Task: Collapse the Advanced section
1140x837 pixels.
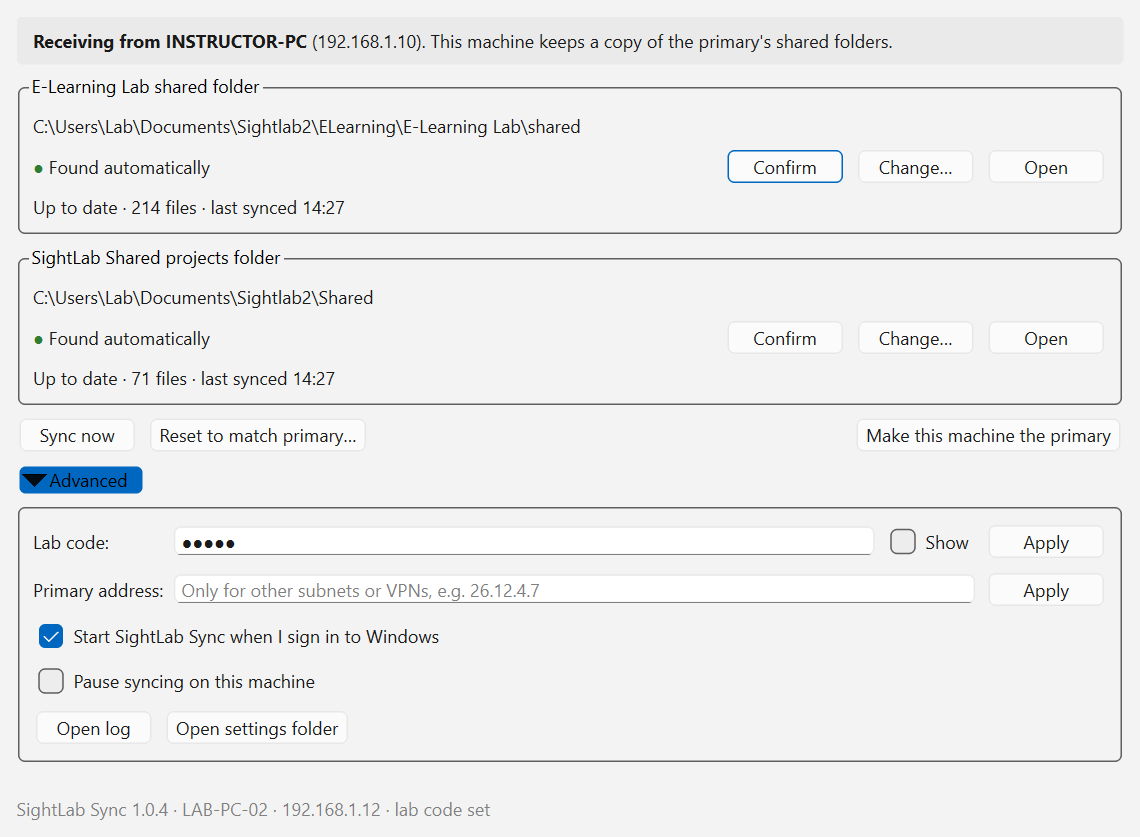Action: click(81, 481)
